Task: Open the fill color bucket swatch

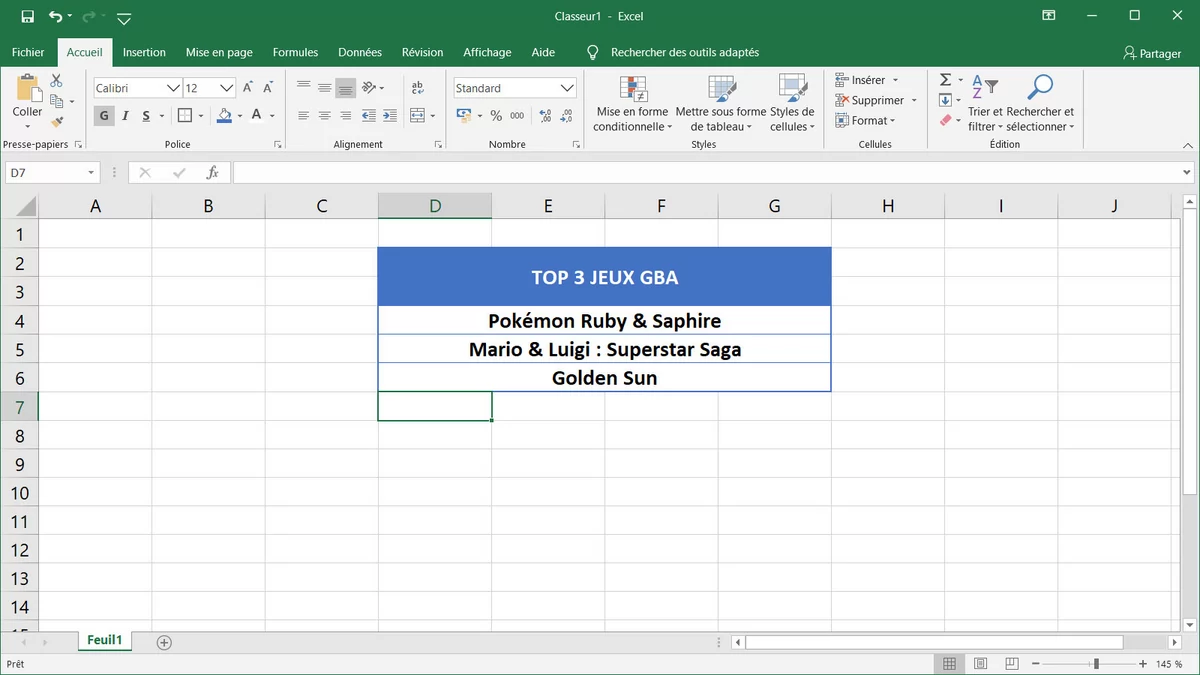Action: coord(225,116)
